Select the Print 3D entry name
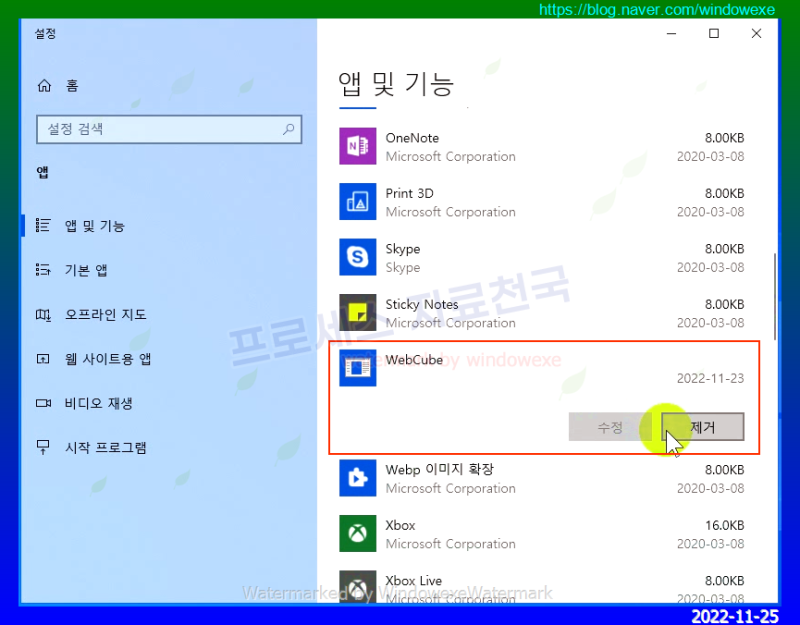 point(409,193)
